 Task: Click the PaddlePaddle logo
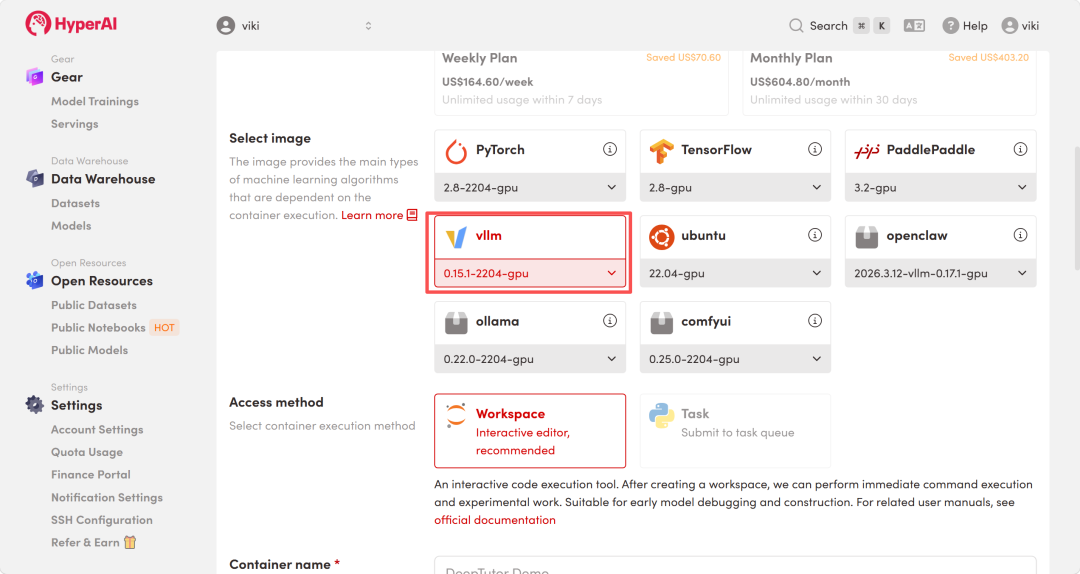[x=866, y=151]
